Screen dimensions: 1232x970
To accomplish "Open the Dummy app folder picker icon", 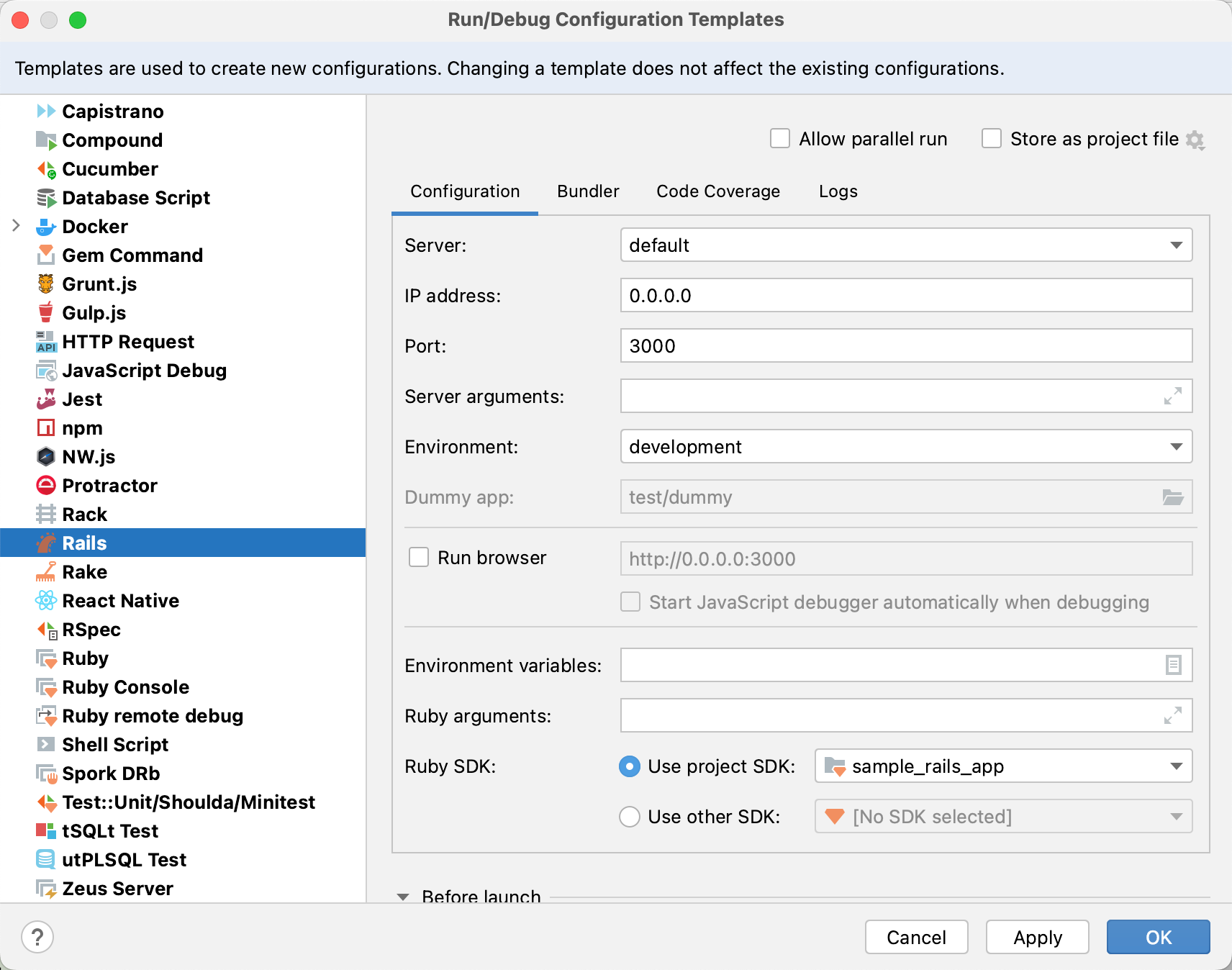I will [1173, 497].
